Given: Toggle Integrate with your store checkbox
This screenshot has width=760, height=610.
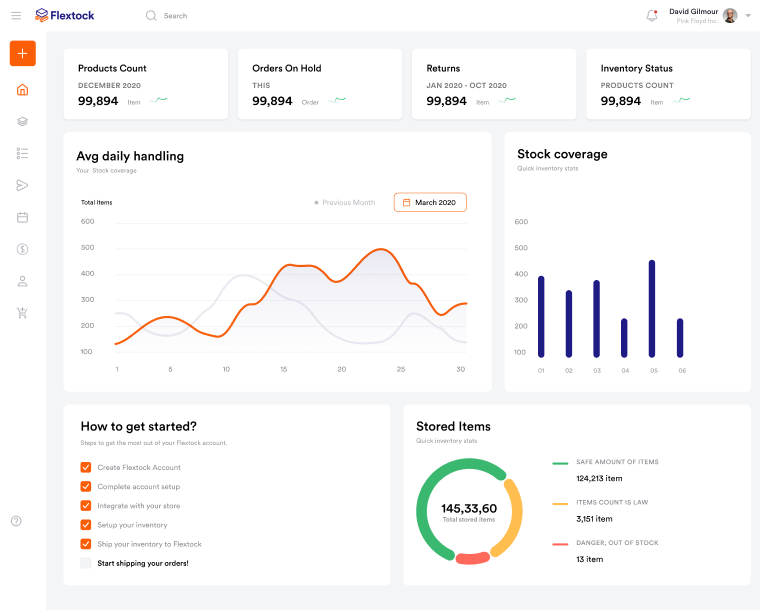Looking at the screenshot, I should pyautogui.click(x=86, y=506).
